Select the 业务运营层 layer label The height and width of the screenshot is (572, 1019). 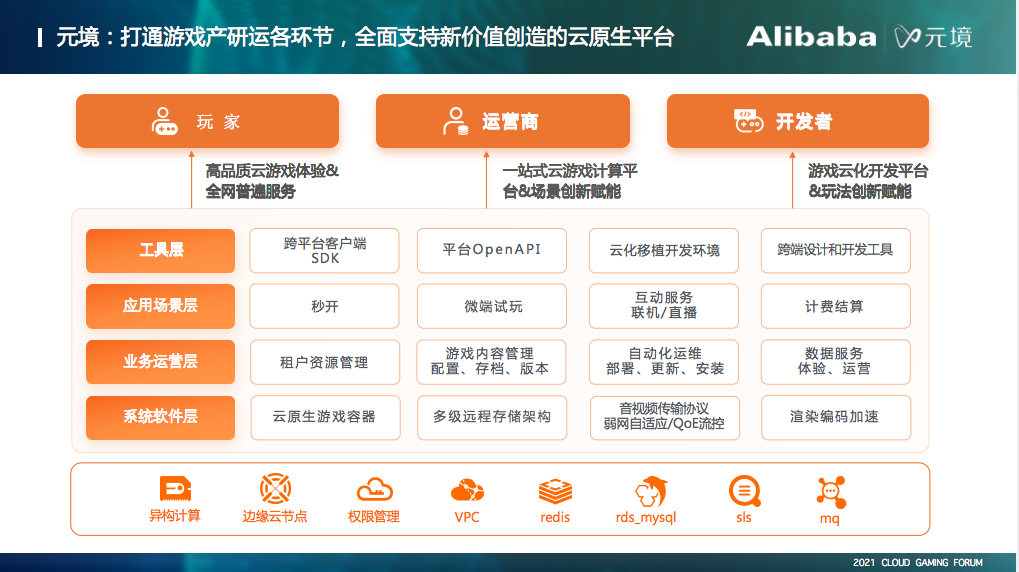pos(161,361)
